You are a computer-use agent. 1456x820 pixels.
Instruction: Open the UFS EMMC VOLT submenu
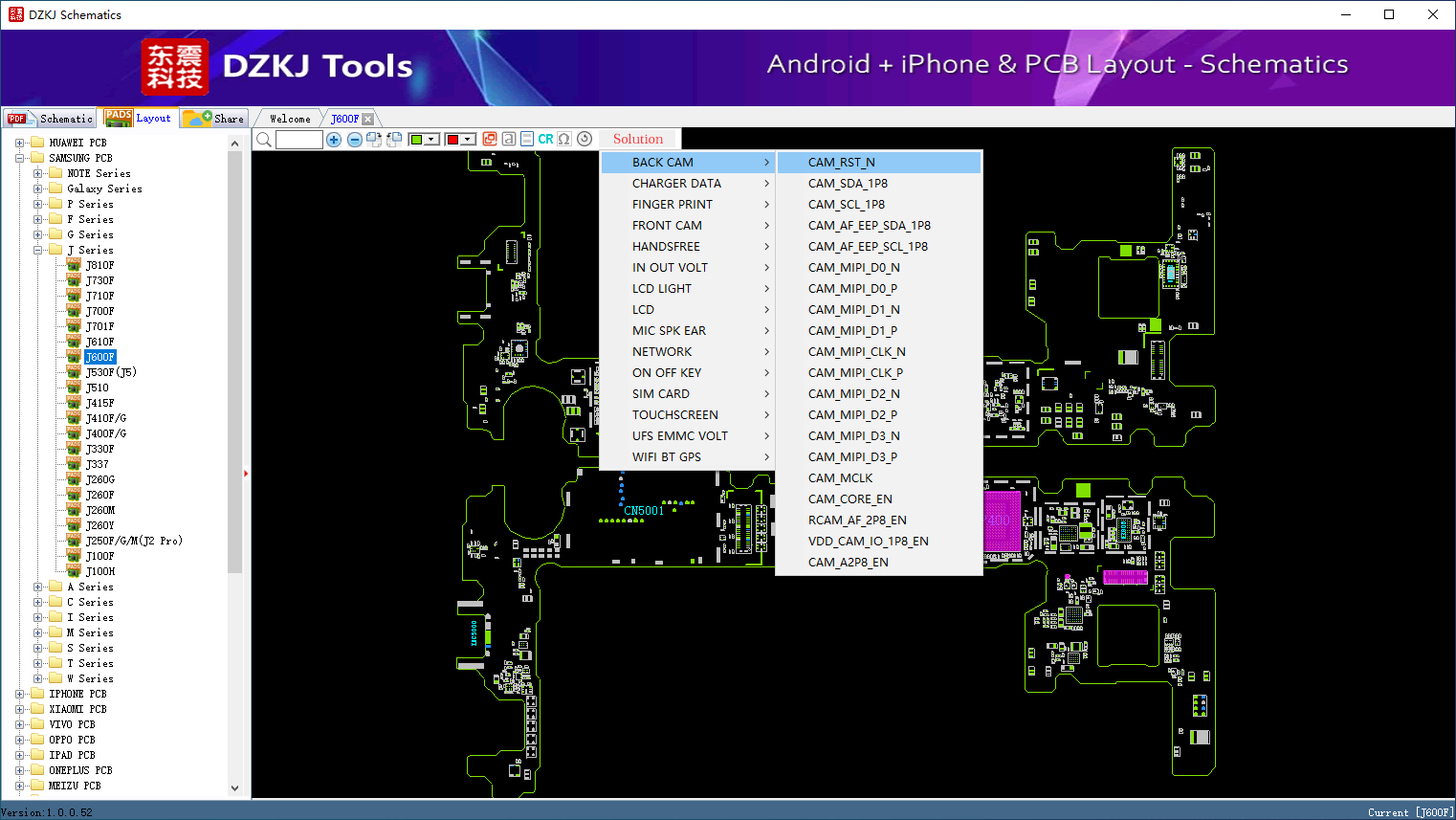coord(688,436)
